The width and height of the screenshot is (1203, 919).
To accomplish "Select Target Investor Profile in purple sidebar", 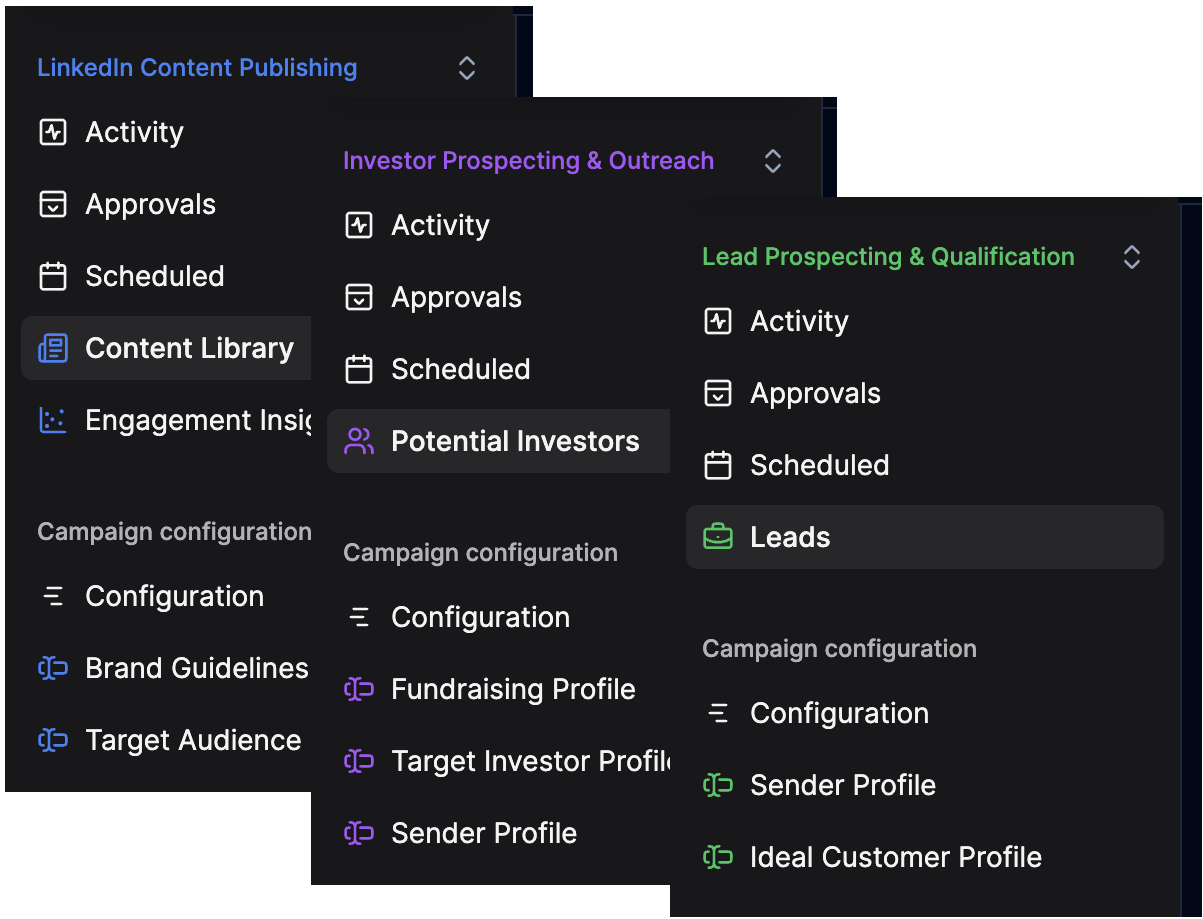I will [x=530, y=761].
